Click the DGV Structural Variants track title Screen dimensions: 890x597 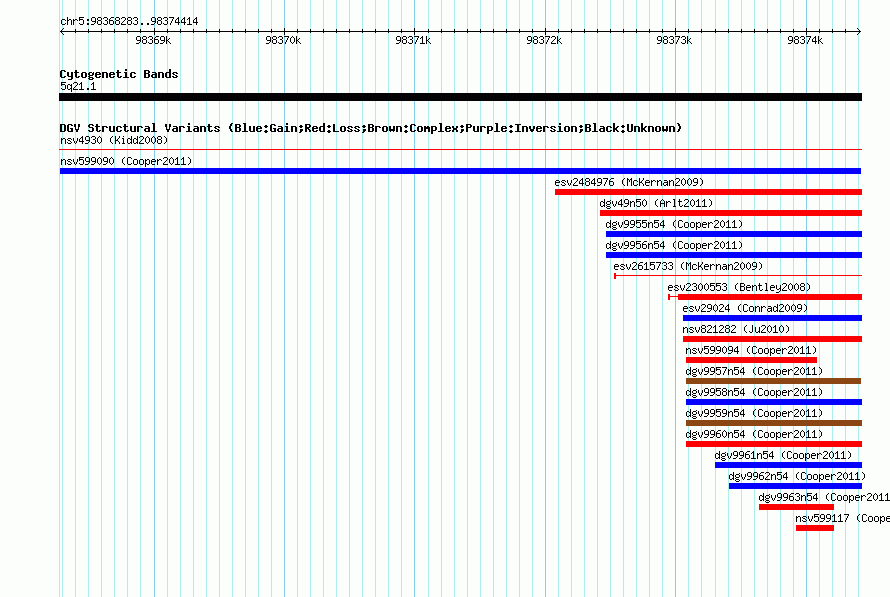pyautogui.click(x=371, y=128)
